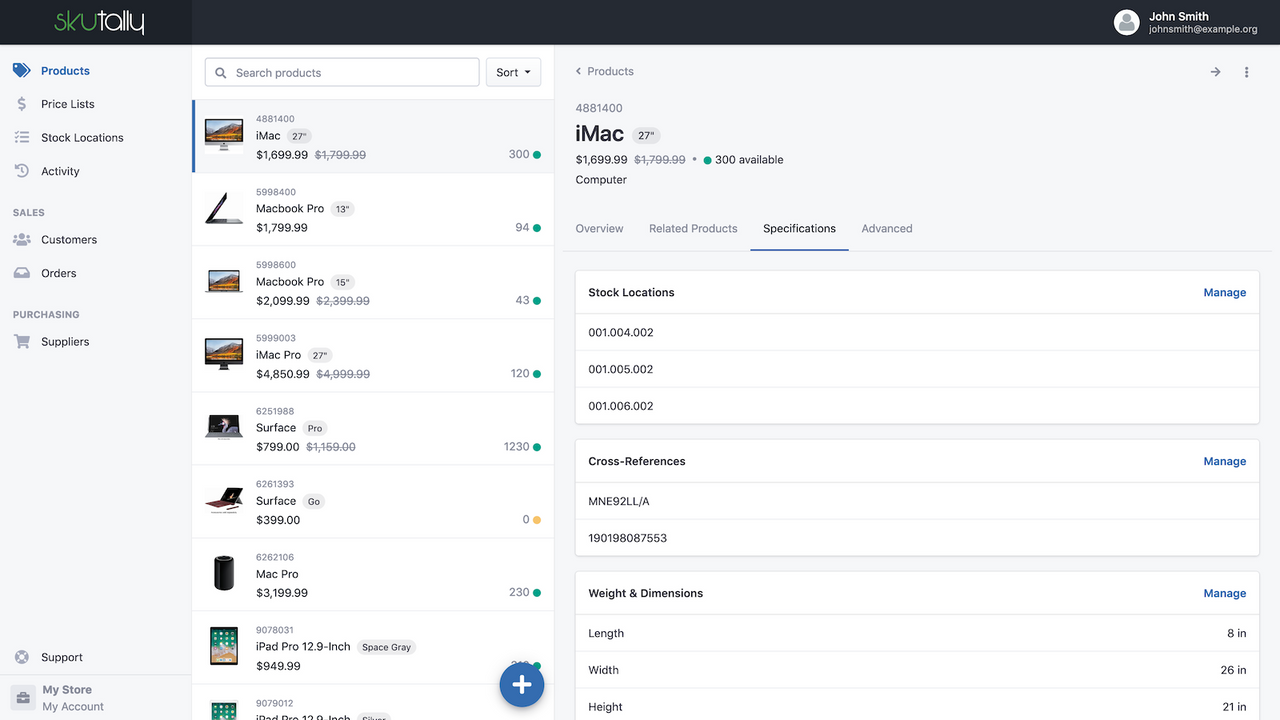
Task: Open the Sort dropdown
Action: (x=513, y=72)
